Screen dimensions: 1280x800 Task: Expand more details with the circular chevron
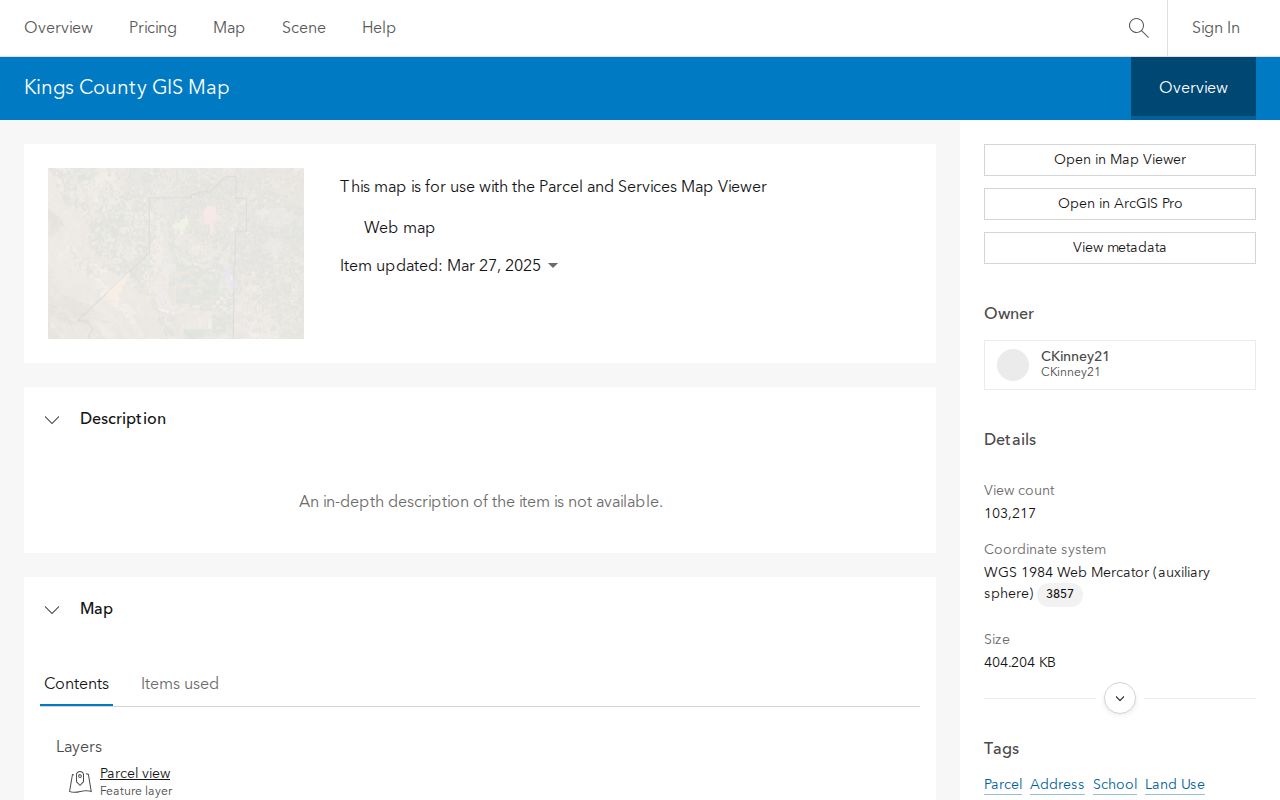click(1119, 698)
